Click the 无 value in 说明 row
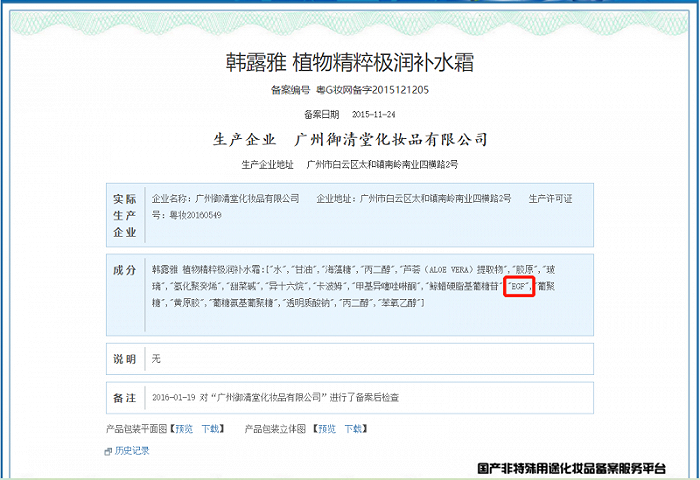The height and width of the screenshot is (480, 700). [156, 359]
